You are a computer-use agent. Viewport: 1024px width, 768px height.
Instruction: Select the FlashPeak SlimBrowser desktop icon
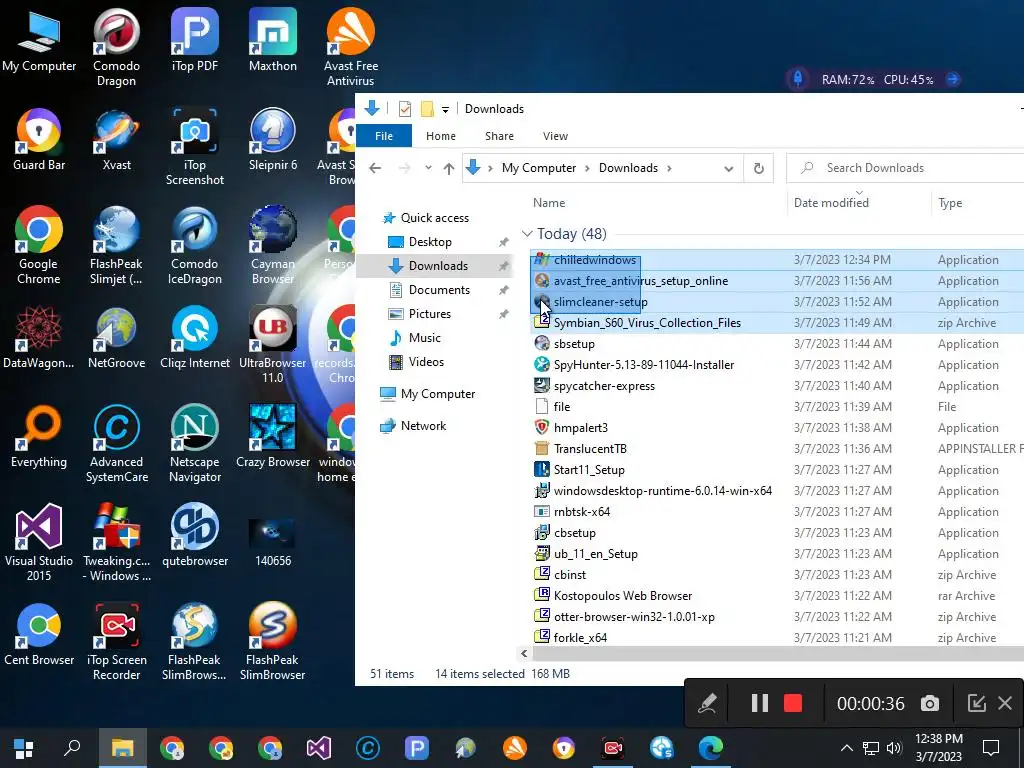[272, 641]
